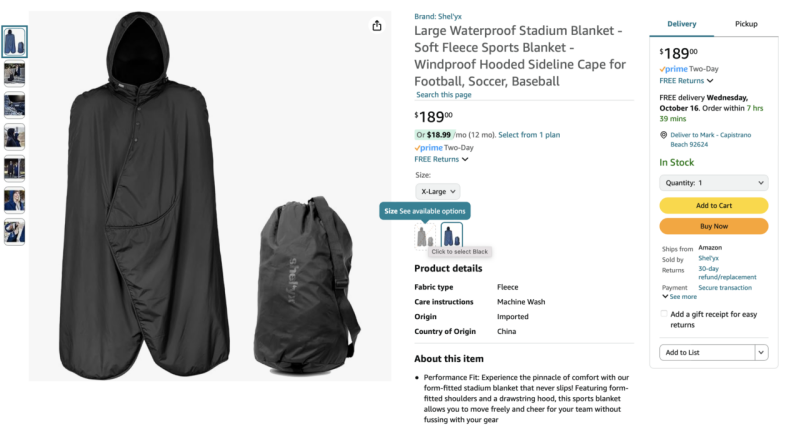The image size is (800, 427).
Task: Select the first product thumbnail
Action: tap(14, 41)
